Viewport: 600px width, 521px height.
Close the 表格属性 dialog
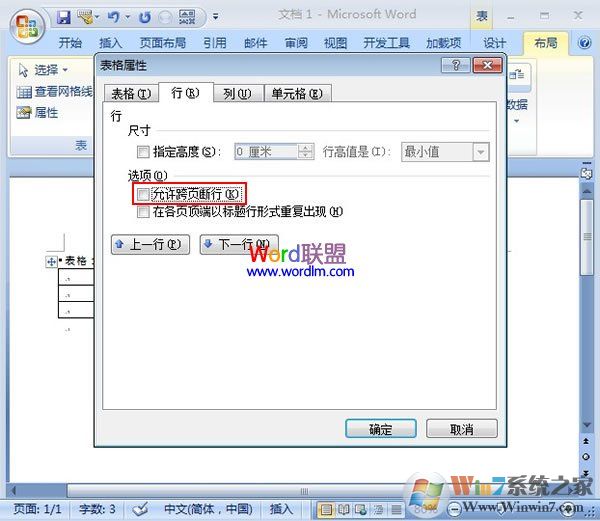(x=487, y=65)
